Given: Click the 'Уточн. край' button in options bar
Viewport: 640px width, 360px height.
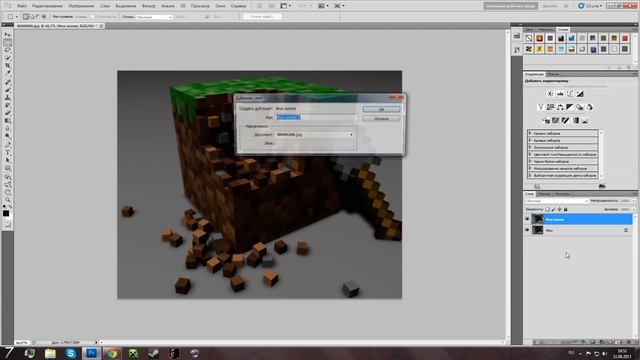Looking at the screenshot, I should point(262,17).
